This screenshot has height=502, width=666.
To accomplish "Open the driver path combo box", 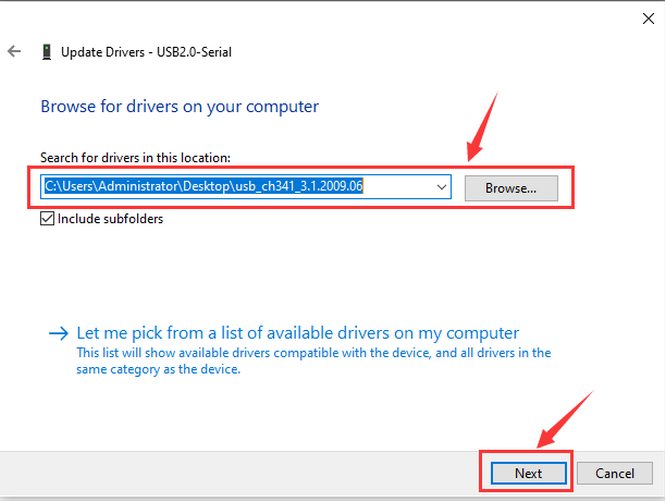I will [x=246, y=186].
